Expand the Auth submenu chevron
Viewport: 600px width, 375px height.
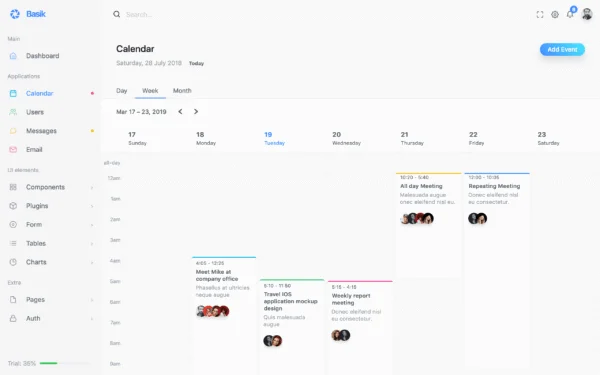[92, 319]
